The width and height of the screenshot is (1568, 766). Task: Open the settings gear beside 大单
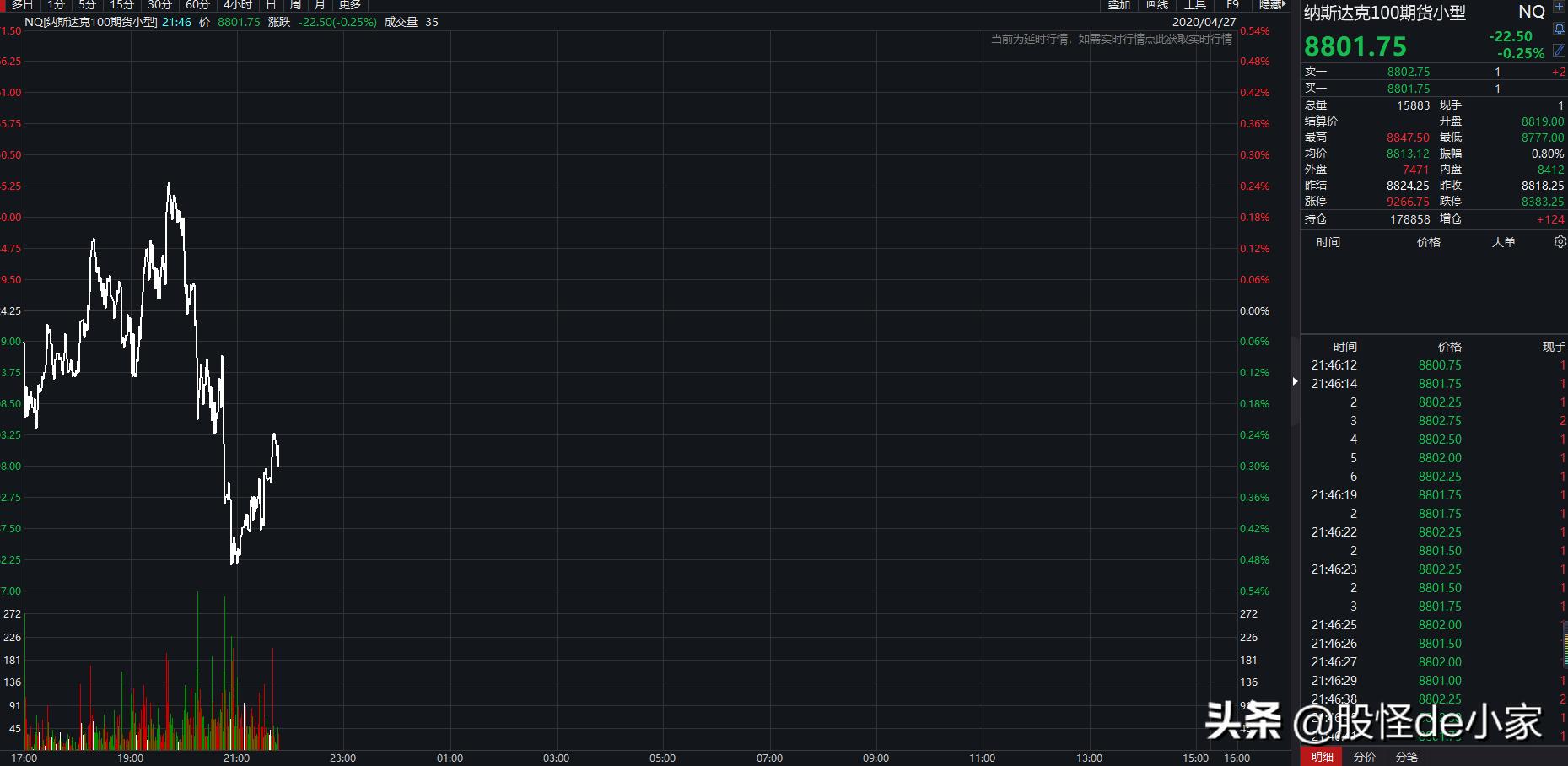1559,242
